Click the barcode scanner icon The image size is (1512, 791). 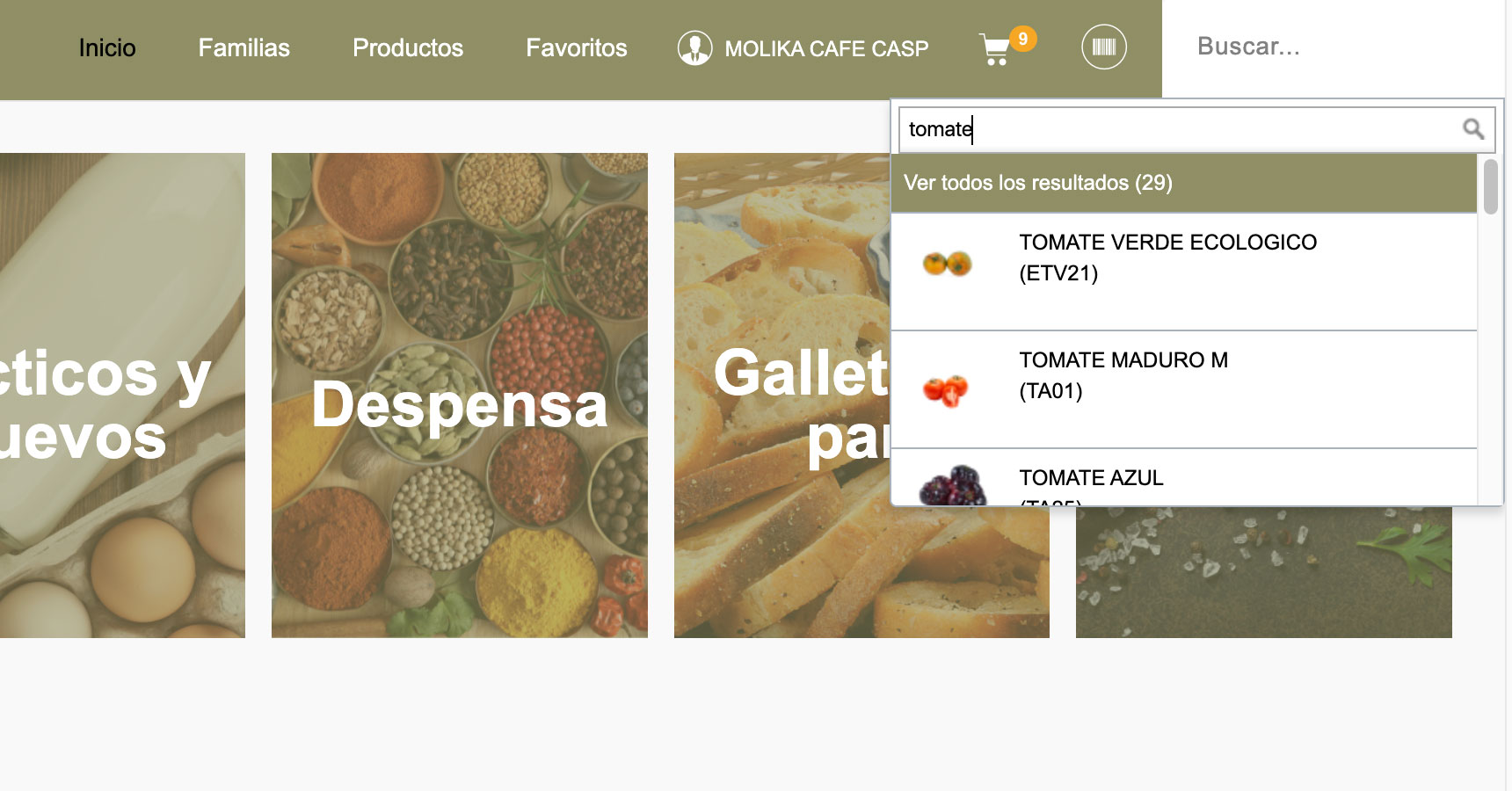click(x=1103, y=47)
